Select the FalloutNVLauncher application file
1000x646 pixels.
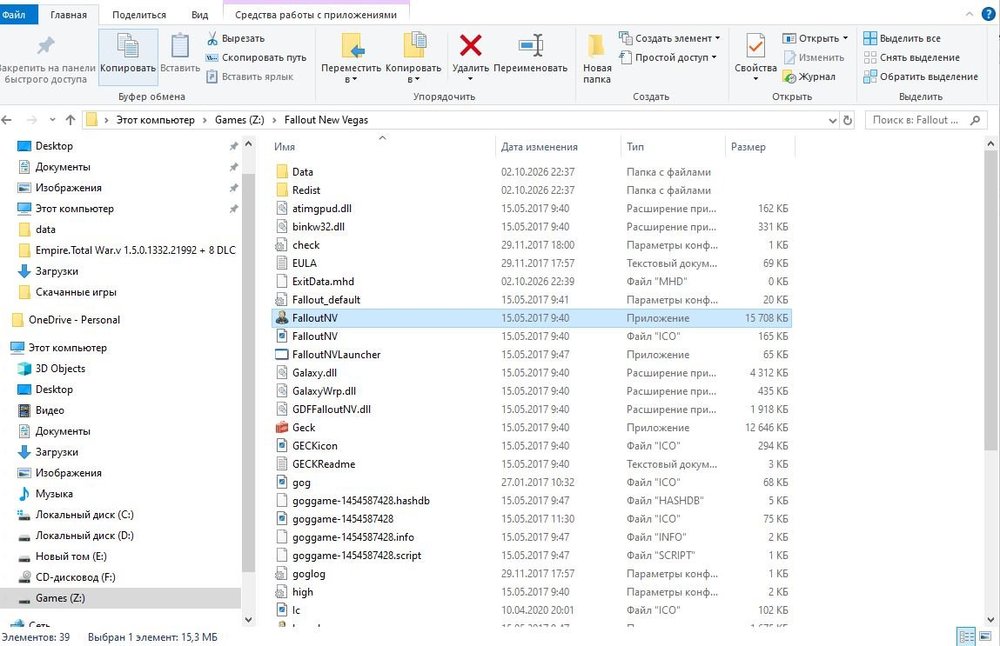click(336, 355)
